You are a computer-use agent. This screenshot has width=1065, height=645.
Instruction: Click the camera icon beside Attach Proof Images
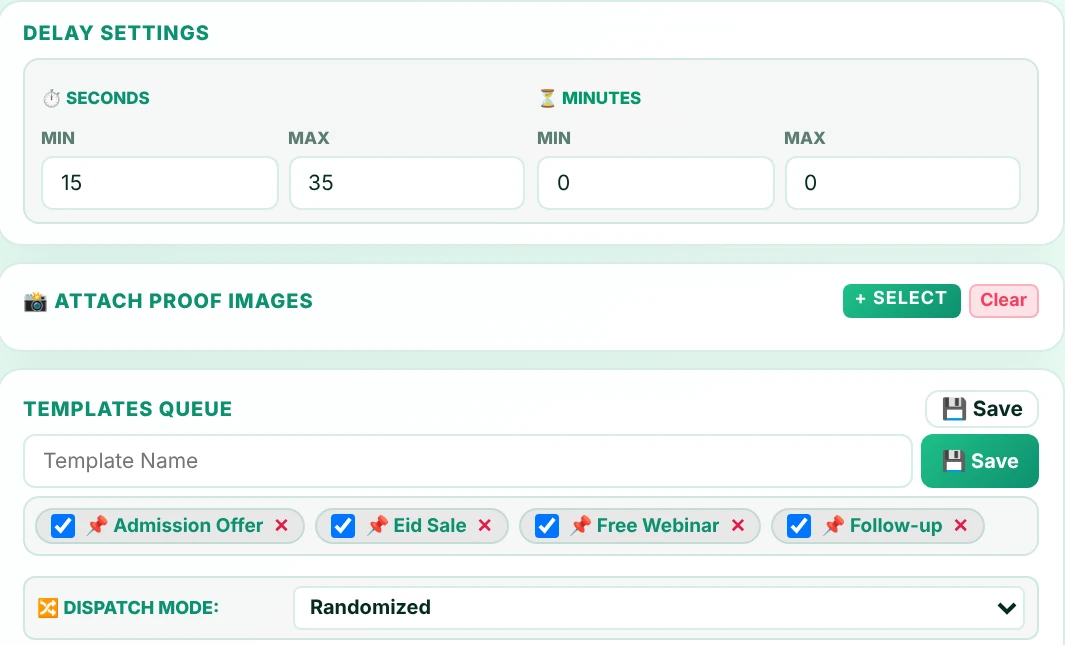pyautogui.click(x=35, y=301)
